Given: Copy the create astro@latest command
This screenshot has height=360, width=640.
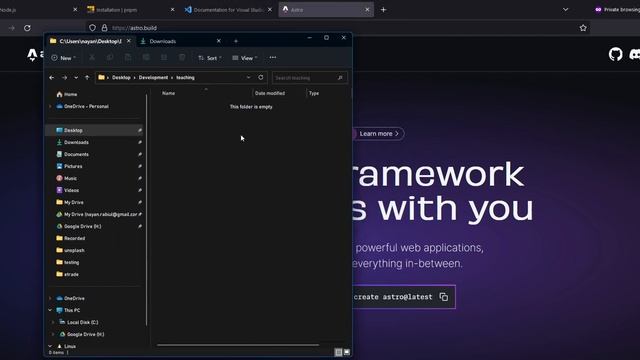Looking at the screenshot, I should tap(444, 297).
